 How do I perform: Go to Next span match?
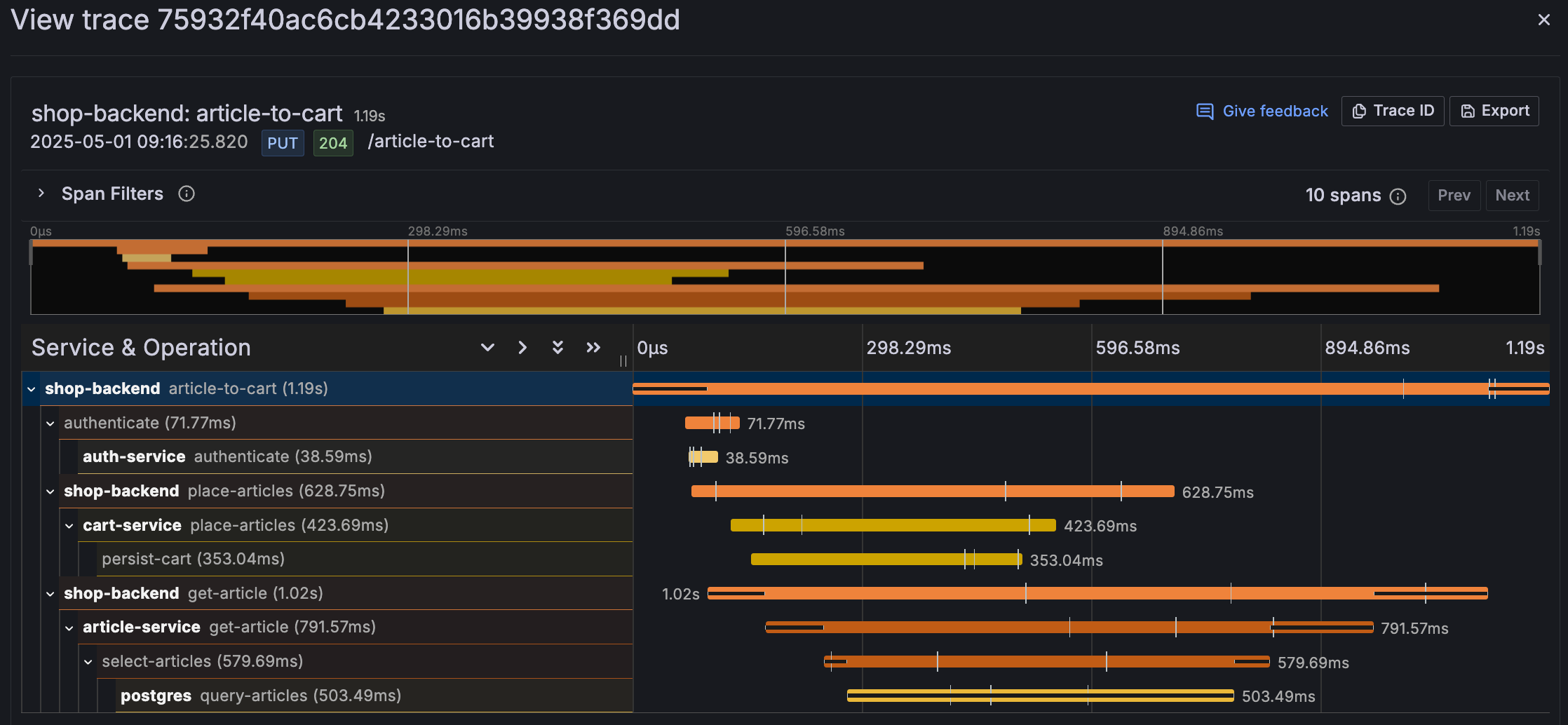1512,196
